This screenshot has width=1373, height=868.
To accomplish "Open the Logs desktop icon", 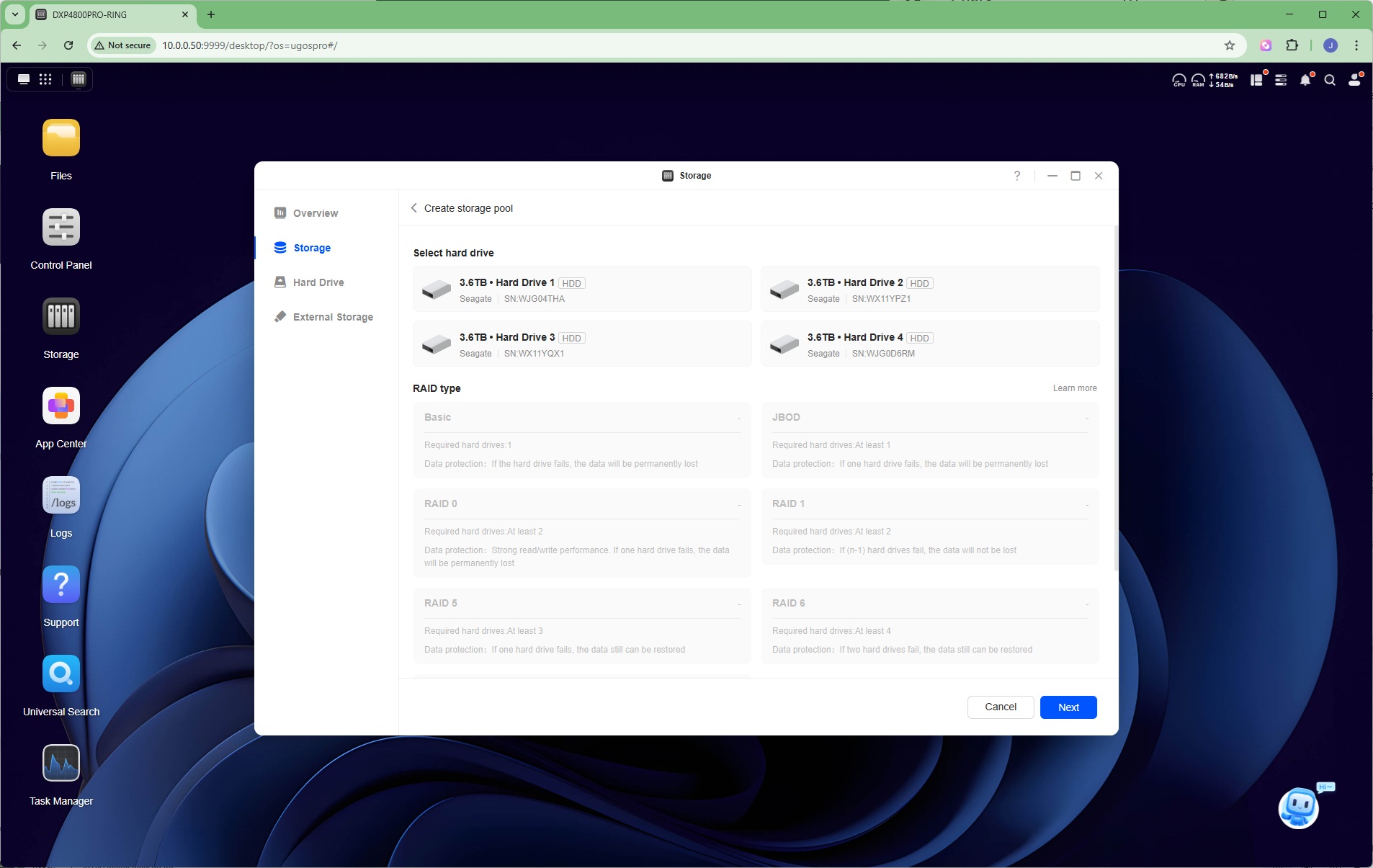I will click(x=61, y=496).
